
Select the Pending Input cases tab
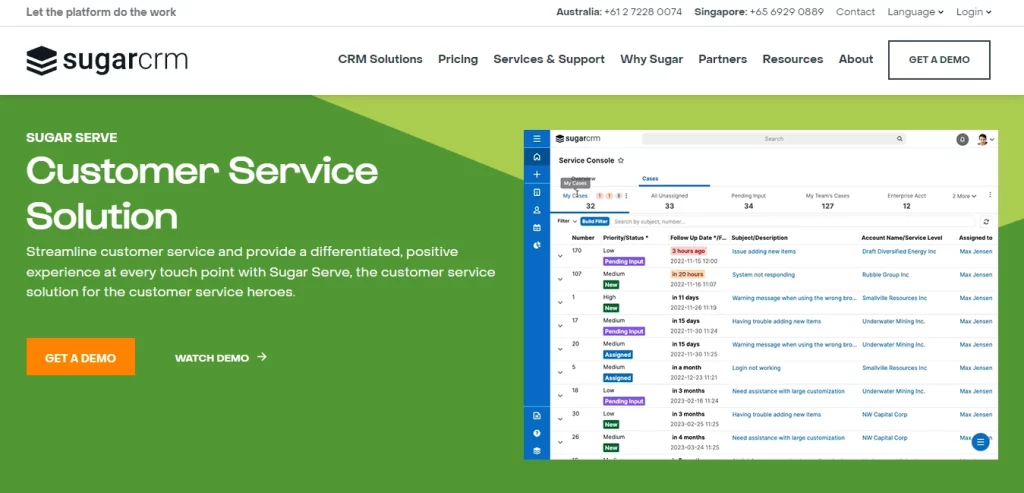pyautogui.click(x=748, y=200)
